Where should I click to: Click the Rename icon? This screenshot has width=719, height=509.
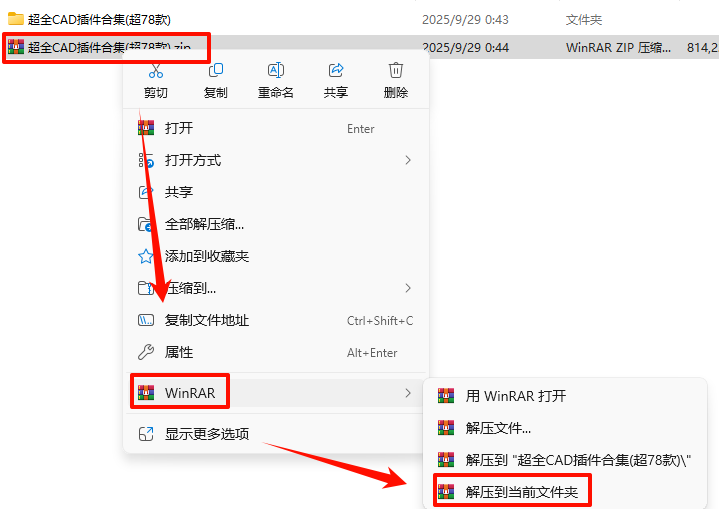[276, 70]
